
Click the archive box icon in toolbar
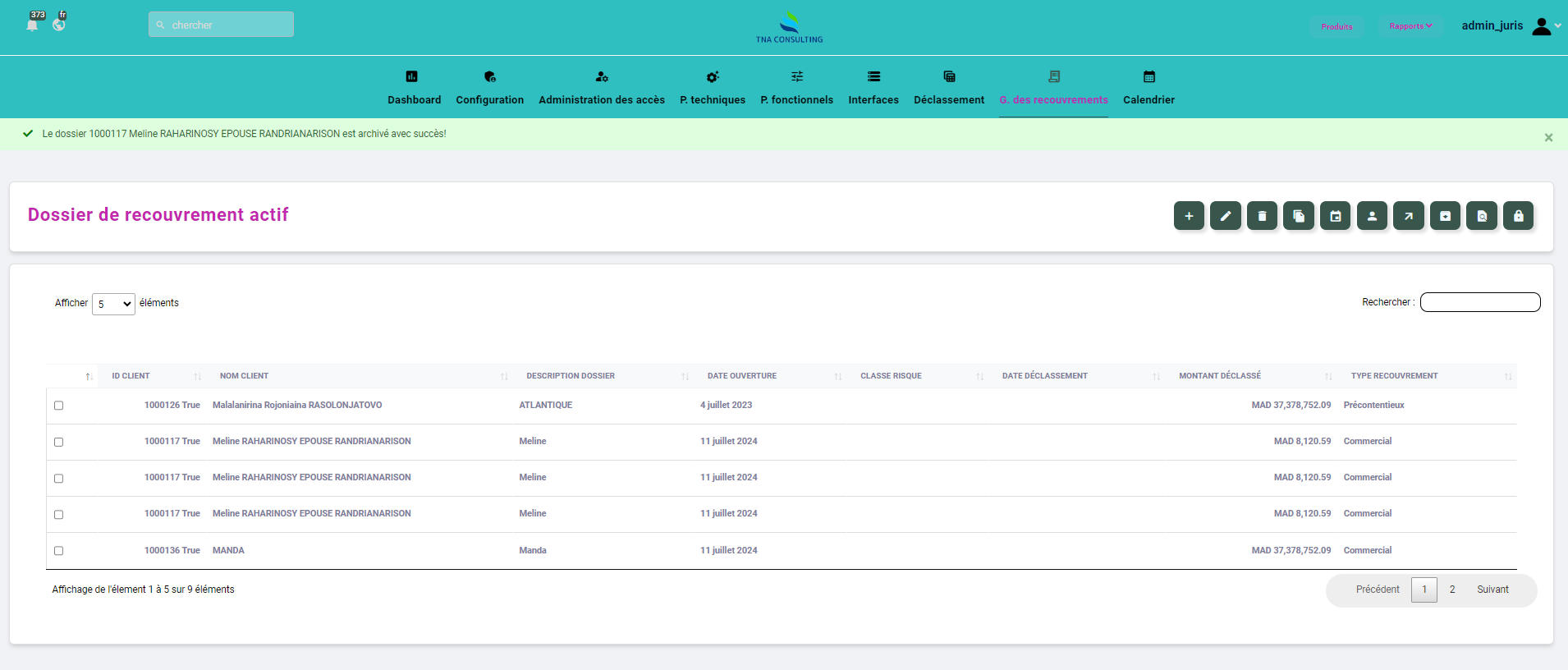(1445, 216)
